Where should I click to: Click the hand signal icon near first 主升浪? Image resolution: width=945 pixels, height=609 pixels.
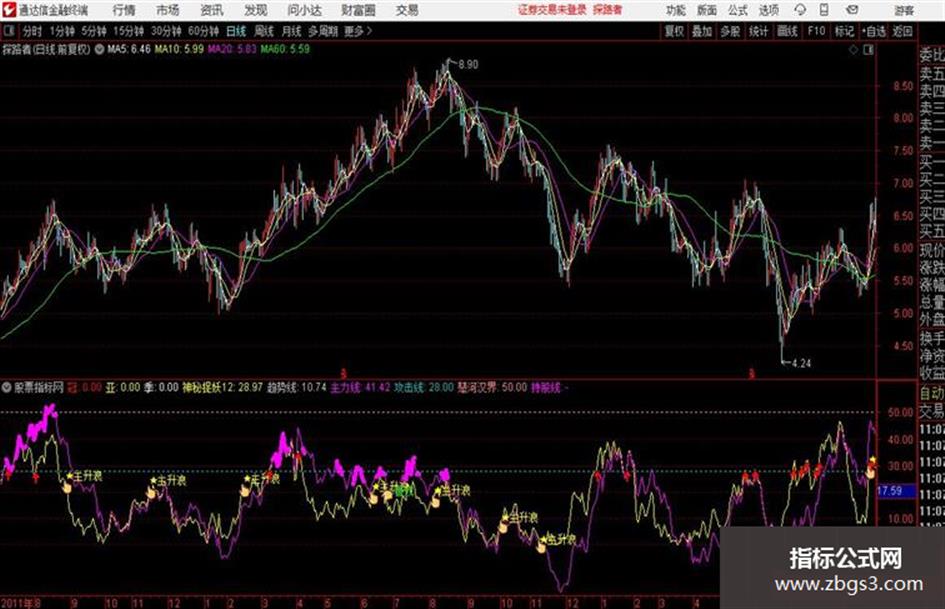pyautogui.click(x=67, y=487)
